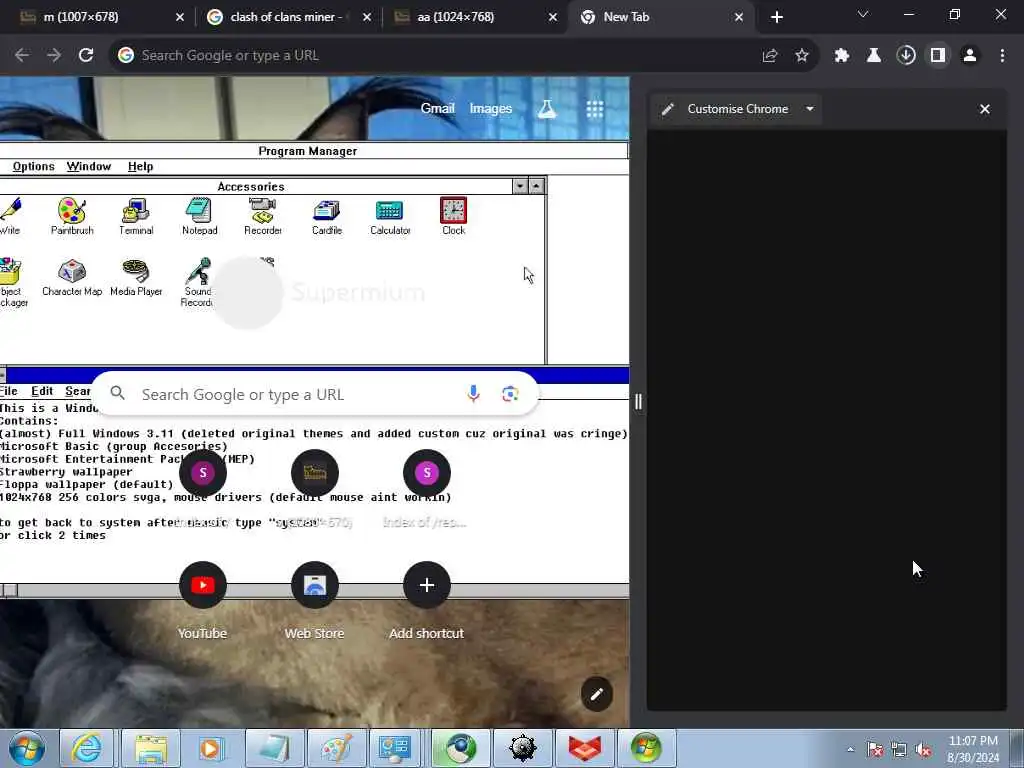Open the Images link

pos(490,108)
